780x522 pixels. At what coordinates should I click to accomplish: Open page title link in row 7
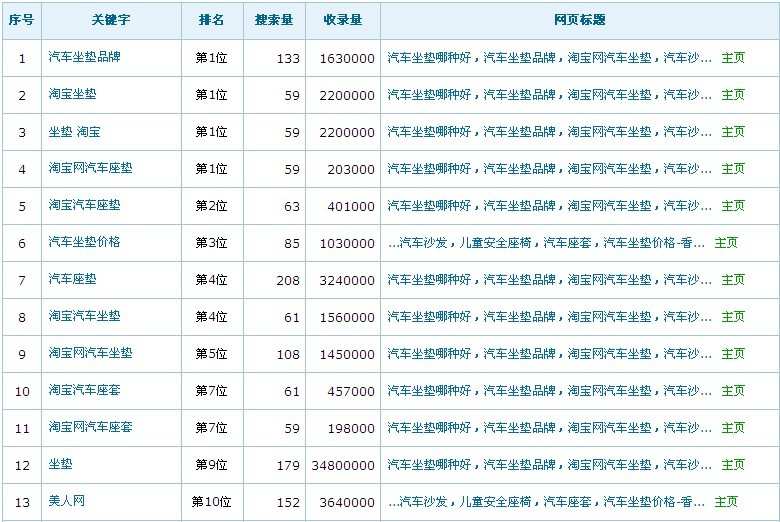[x=550, y=280]
